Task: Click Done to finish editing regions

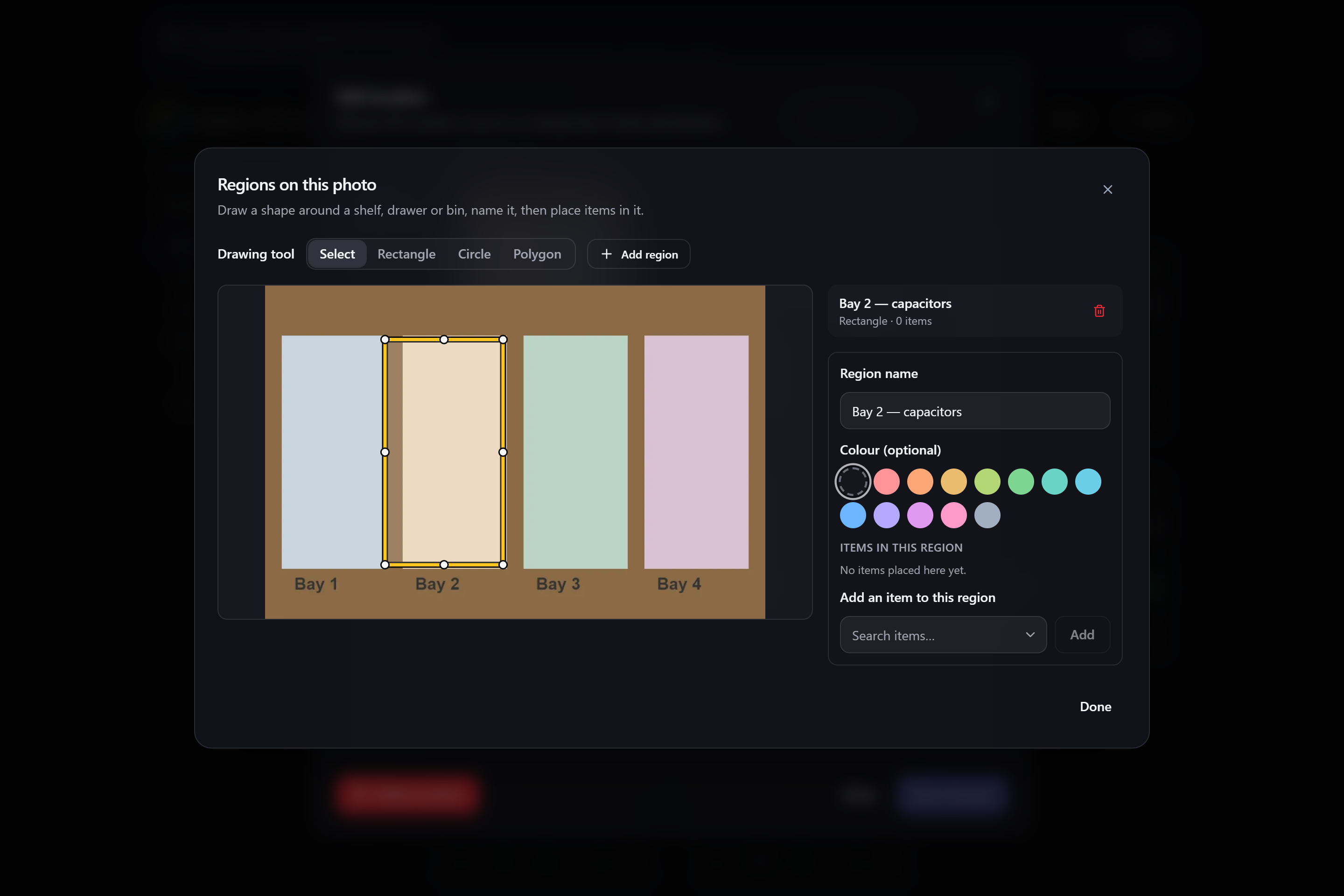Action: (x=1095, y=706)
